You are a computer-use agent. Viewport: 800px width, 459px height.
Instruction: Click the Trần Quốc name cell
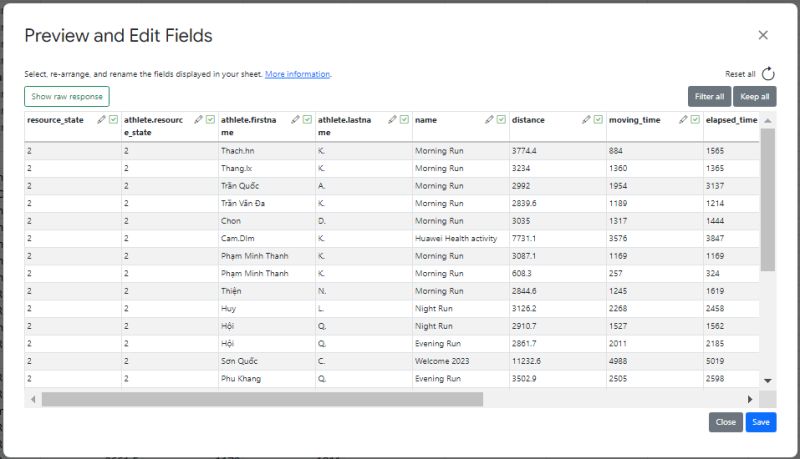tap(267, 186)
